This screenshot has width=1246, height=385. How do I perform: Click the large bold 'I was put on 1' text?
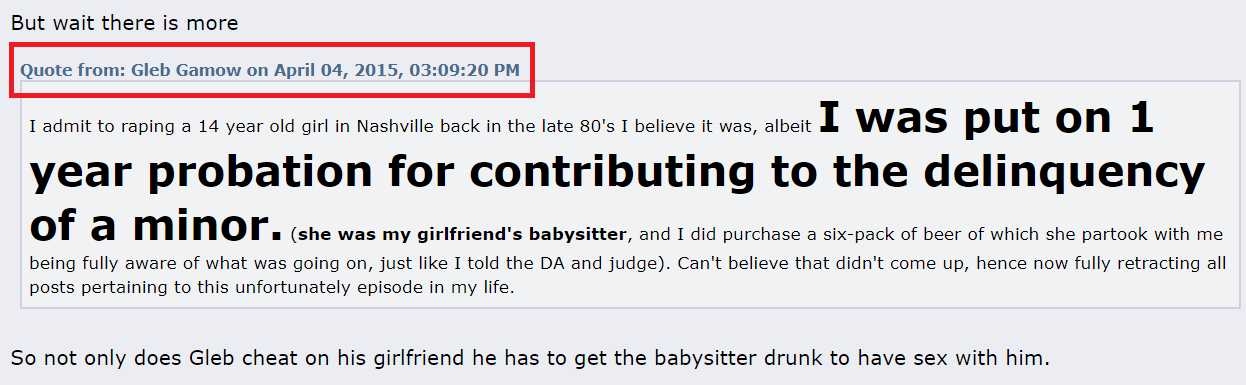click(986, 118)
